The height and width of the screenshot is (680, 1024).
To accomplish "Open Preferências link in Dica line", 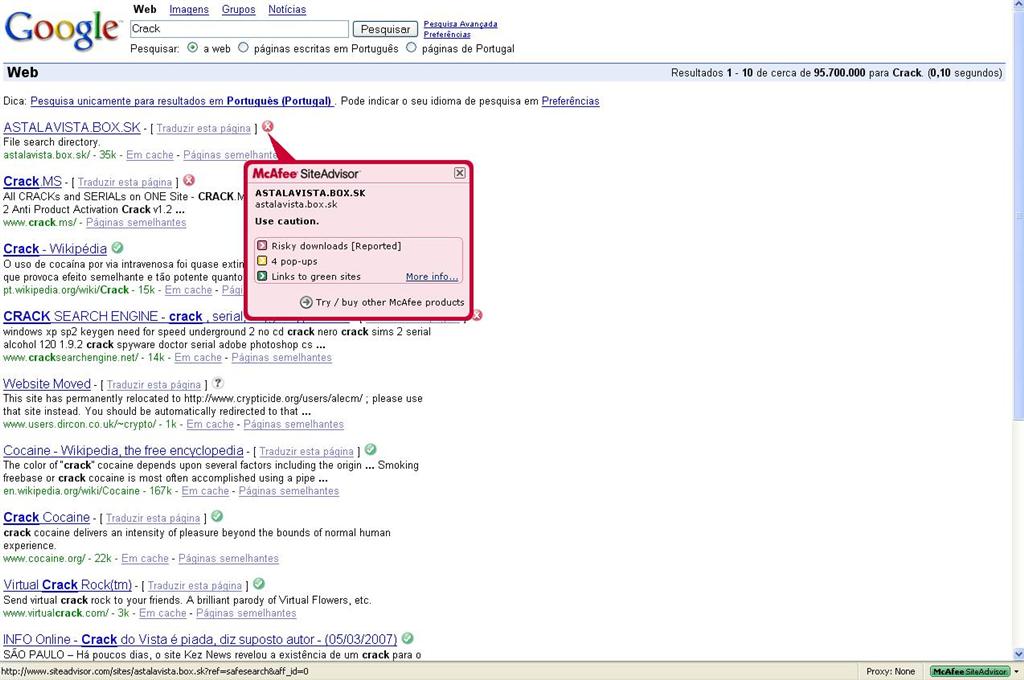I will pyautogui.click(x=570, y=101).
